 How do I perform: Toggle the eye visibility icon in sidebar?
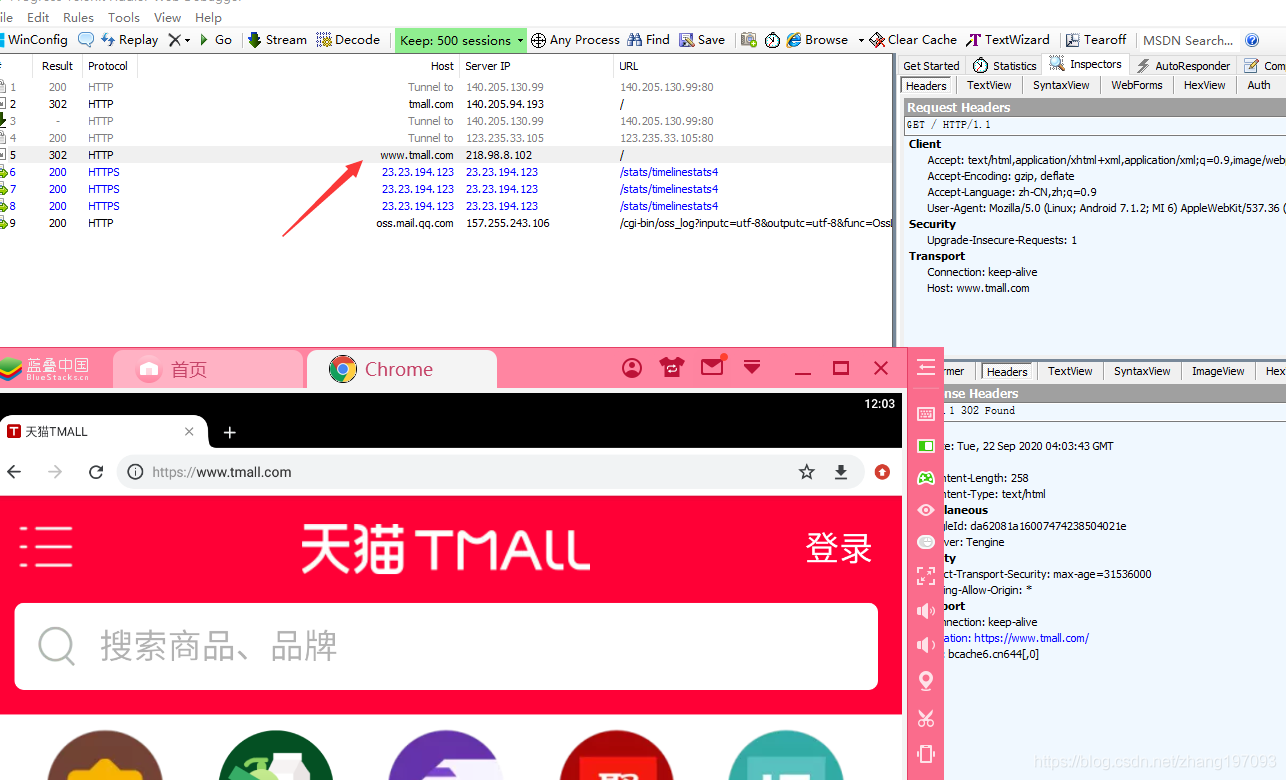(x=926, y=510)
